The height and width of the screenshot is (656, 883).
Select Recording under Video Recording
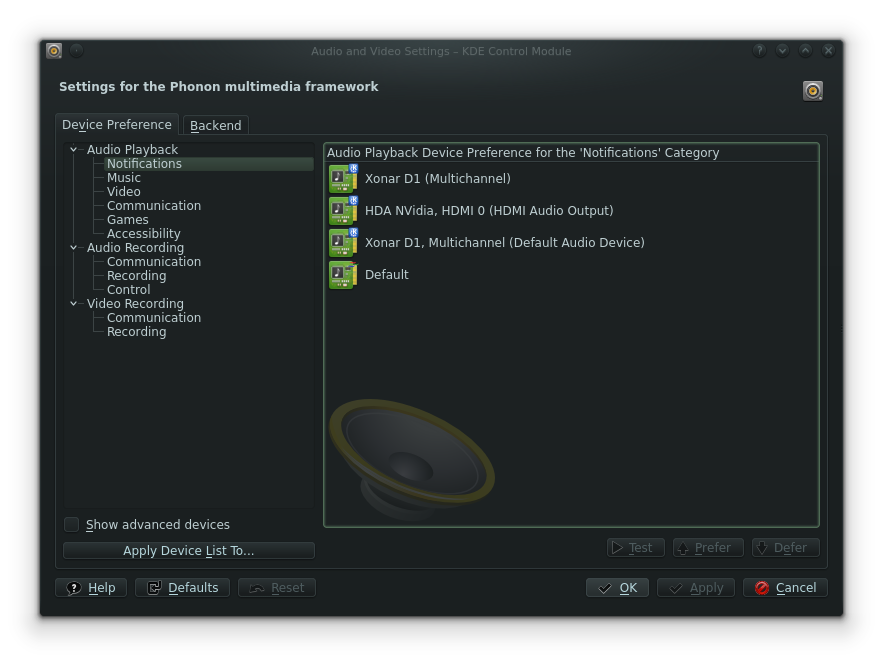[136, 332]
